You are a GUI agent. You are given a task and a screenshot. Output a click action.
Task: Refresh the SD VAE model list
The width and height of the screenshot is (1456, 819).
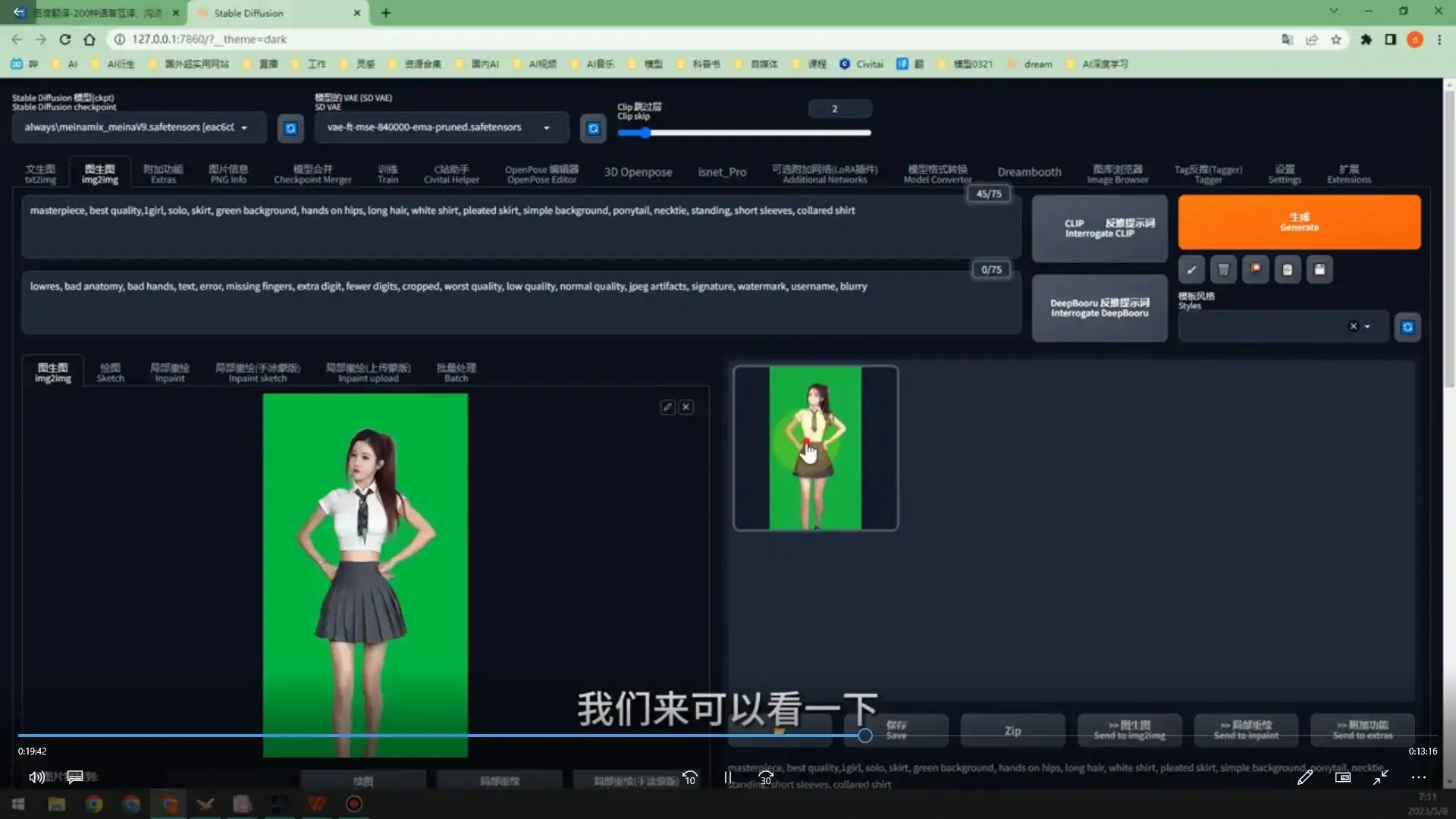[593, 128]
